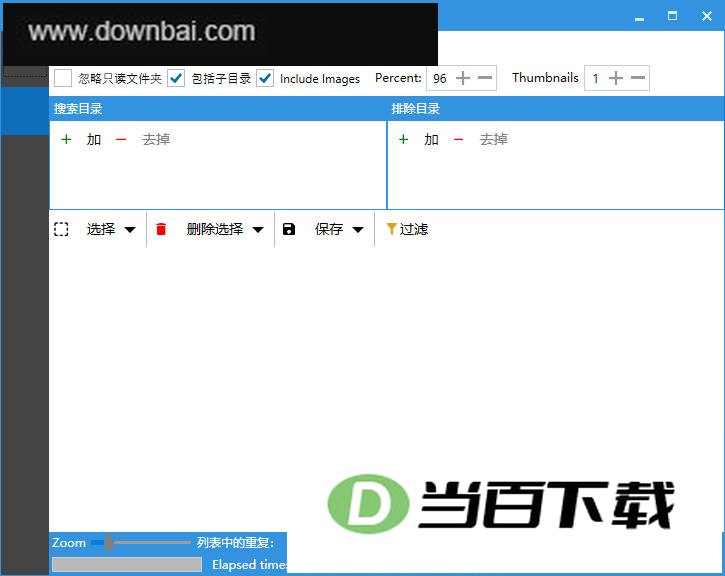Click green plus icon under 搜索目录
Screen dimensions: 725x576
[x=66, y=139]
